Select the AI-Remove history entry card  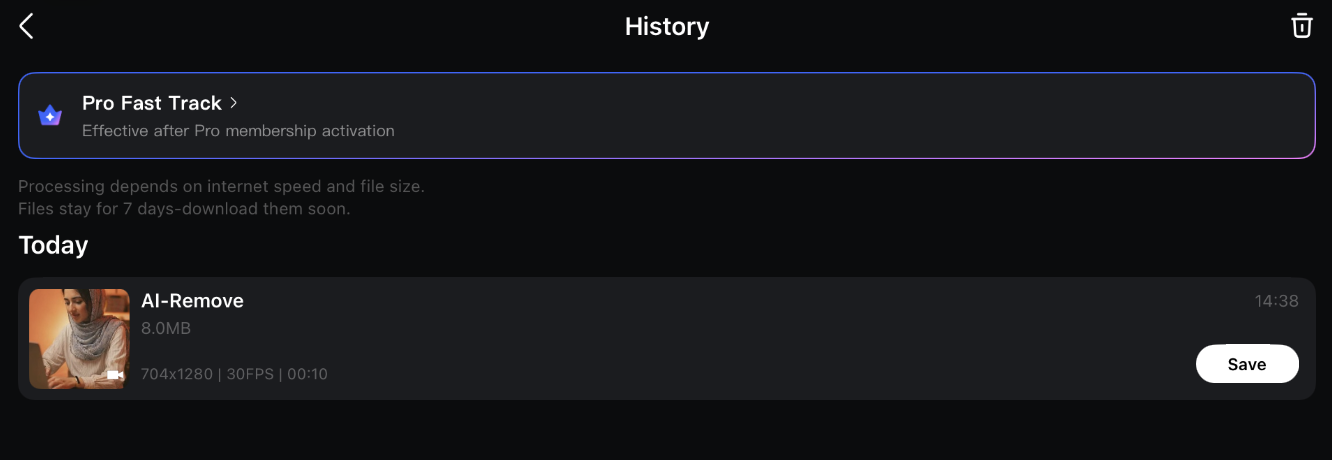700,338
